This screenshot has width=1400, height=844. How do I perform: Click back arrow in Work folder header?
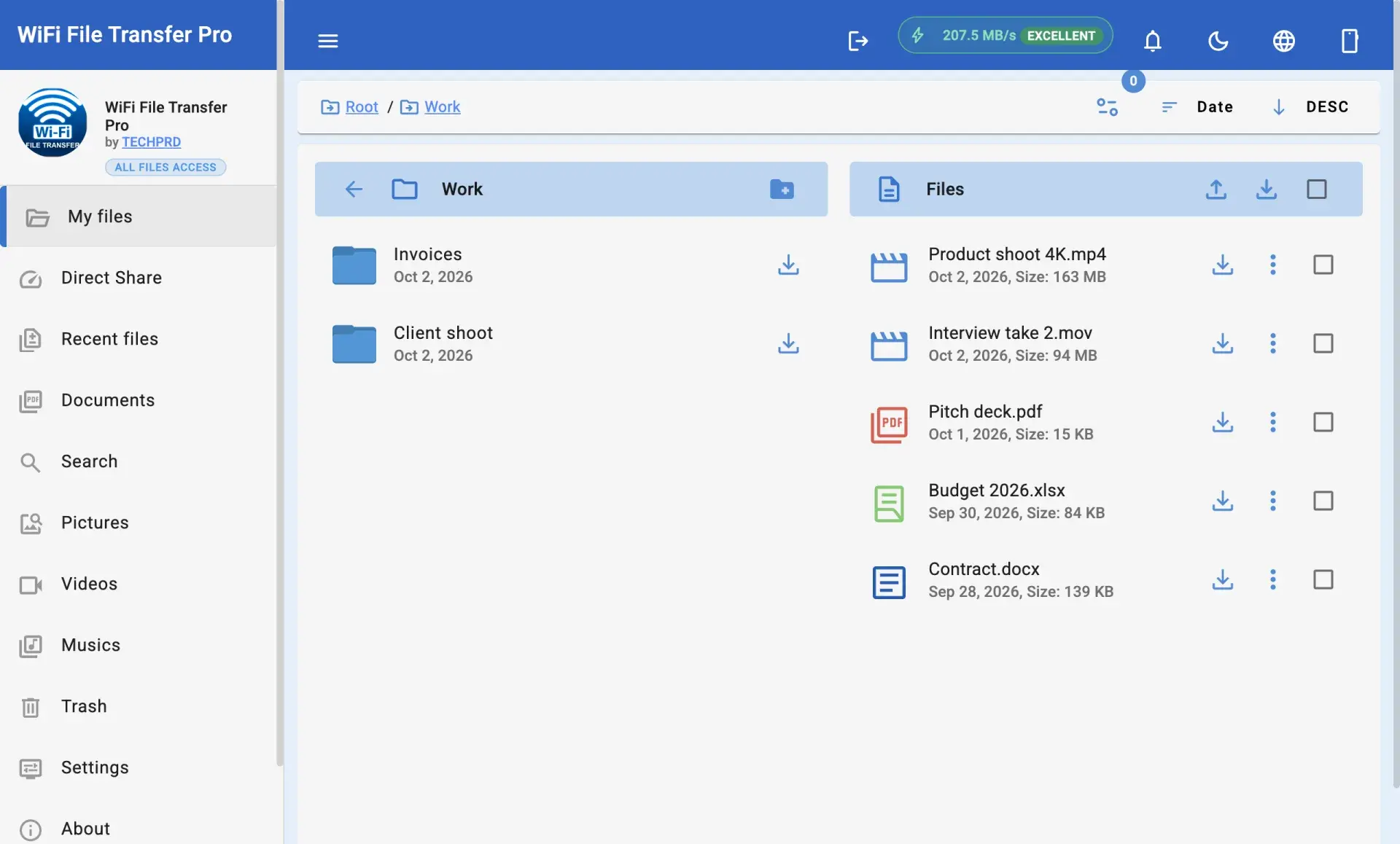(x=354, y=189)
